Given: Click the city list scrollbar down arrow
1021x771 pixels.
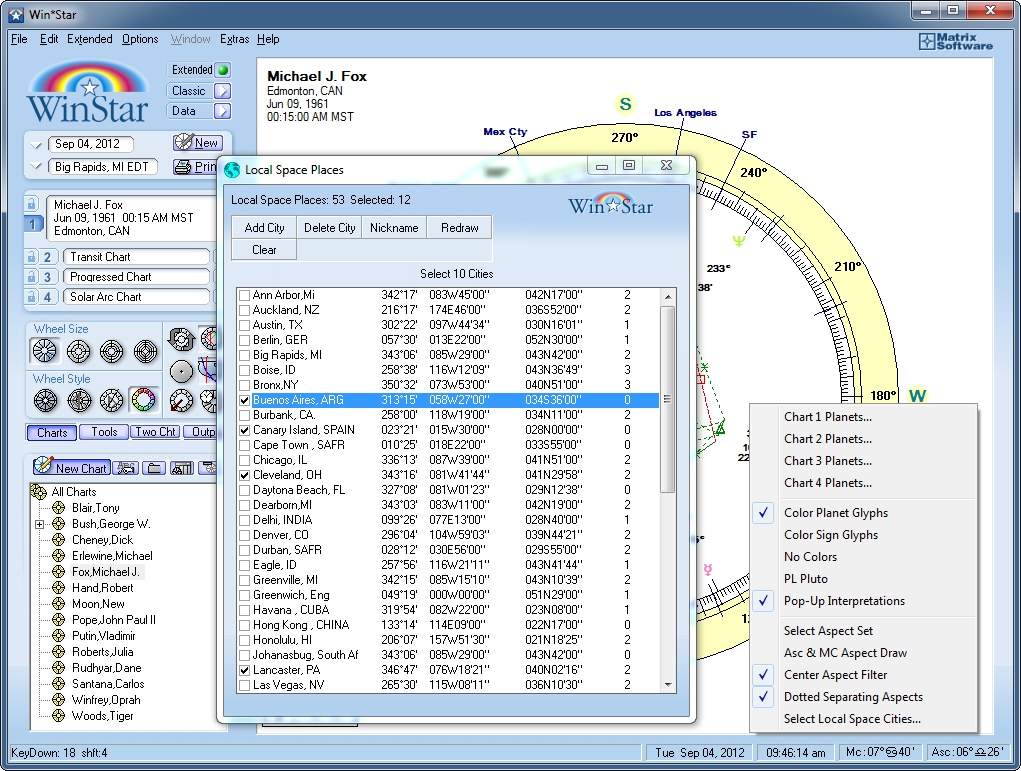Looking at the screenshot, I should 667,684.
